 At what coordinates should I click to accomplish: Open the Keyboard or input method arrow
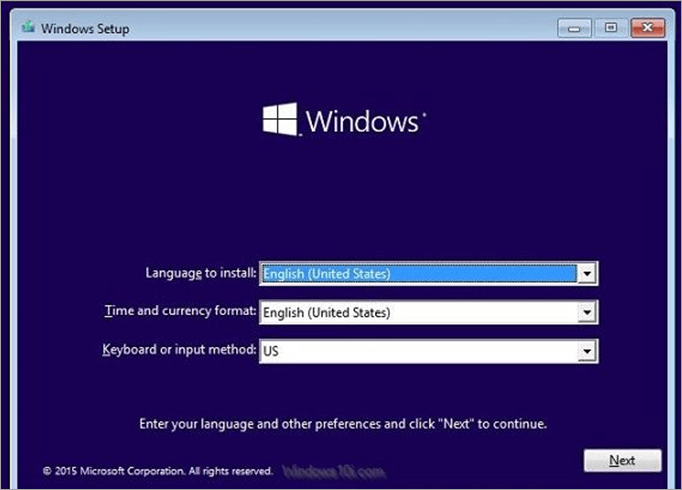[587, 351]
